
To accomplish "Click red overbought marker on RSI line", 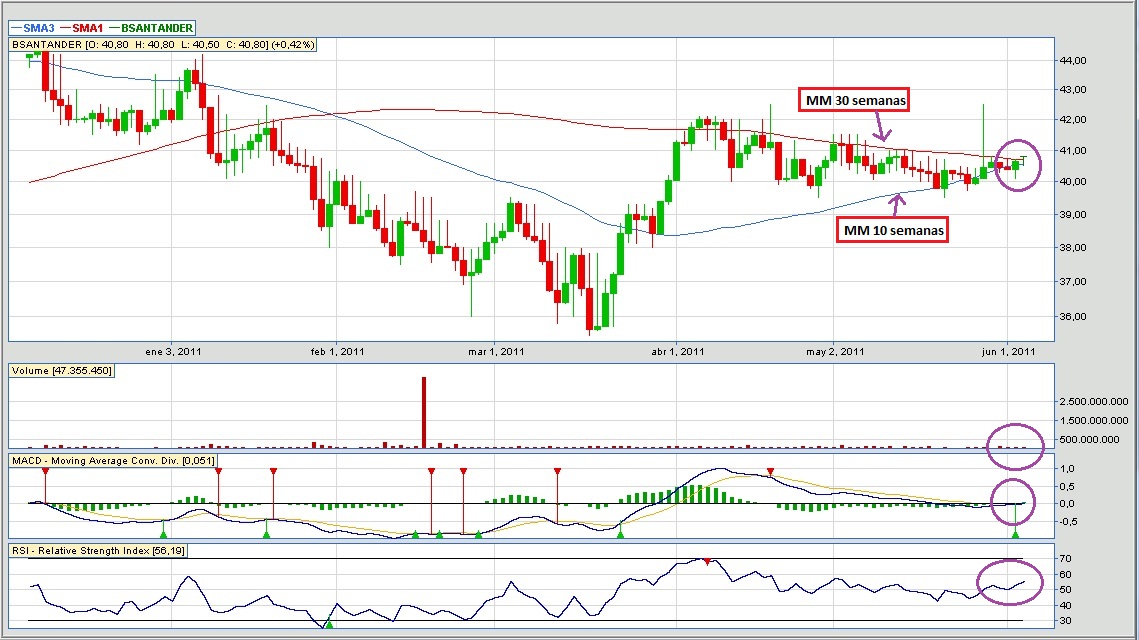I will [707, 562].
